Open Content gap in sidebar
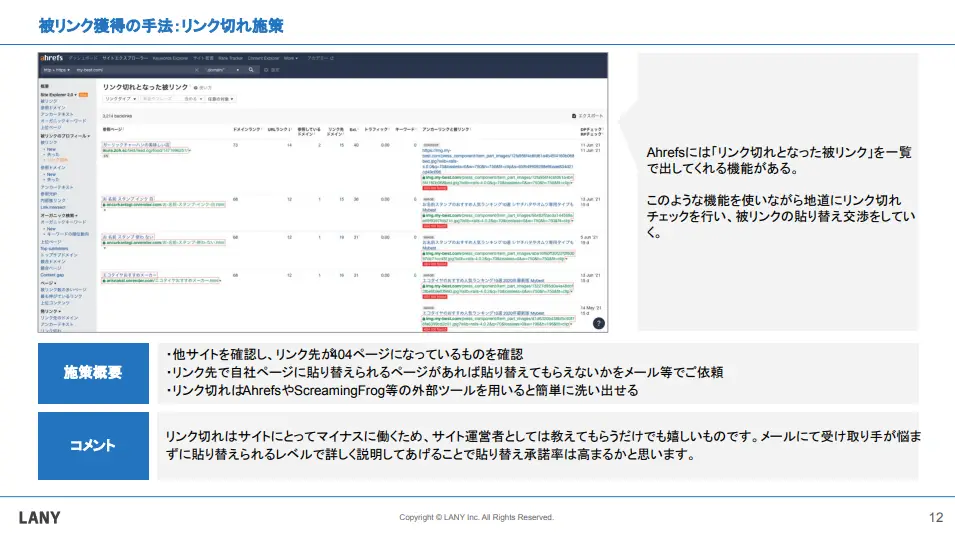Image resolution: width=955 pixels, height=533 pixels. click(x=52, y=275)
